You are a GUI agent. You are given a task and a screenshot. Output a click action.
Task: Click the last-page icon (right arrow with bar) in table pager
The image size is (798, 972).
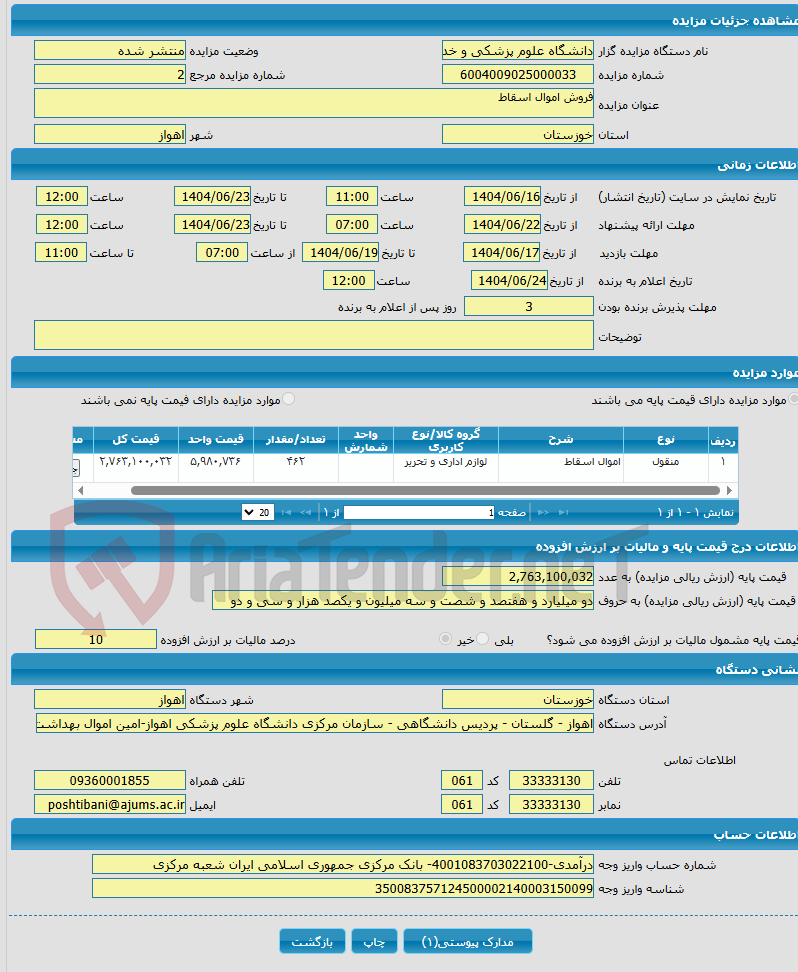pos(563,513)
